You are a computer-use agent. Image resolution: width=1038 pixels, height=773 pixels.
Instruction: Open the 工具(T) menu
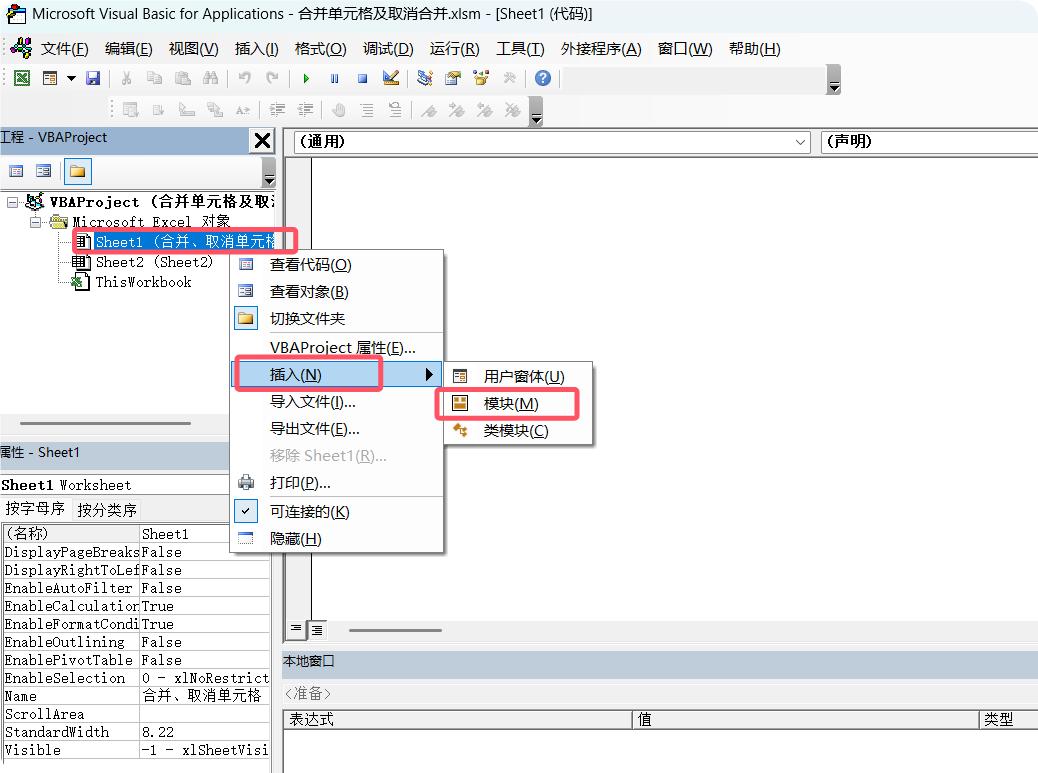tap(520, 49)
